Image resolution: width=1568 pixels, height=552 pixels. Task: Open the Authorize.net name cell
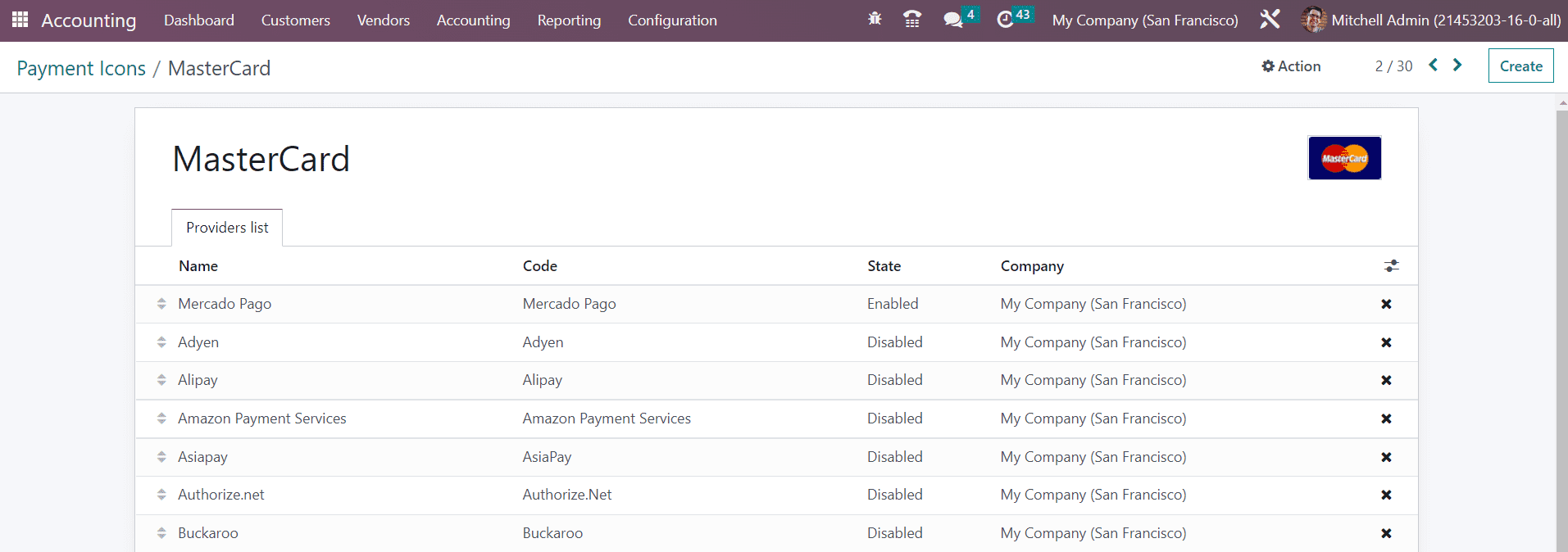pyautogui.click(x=221, y=495)
